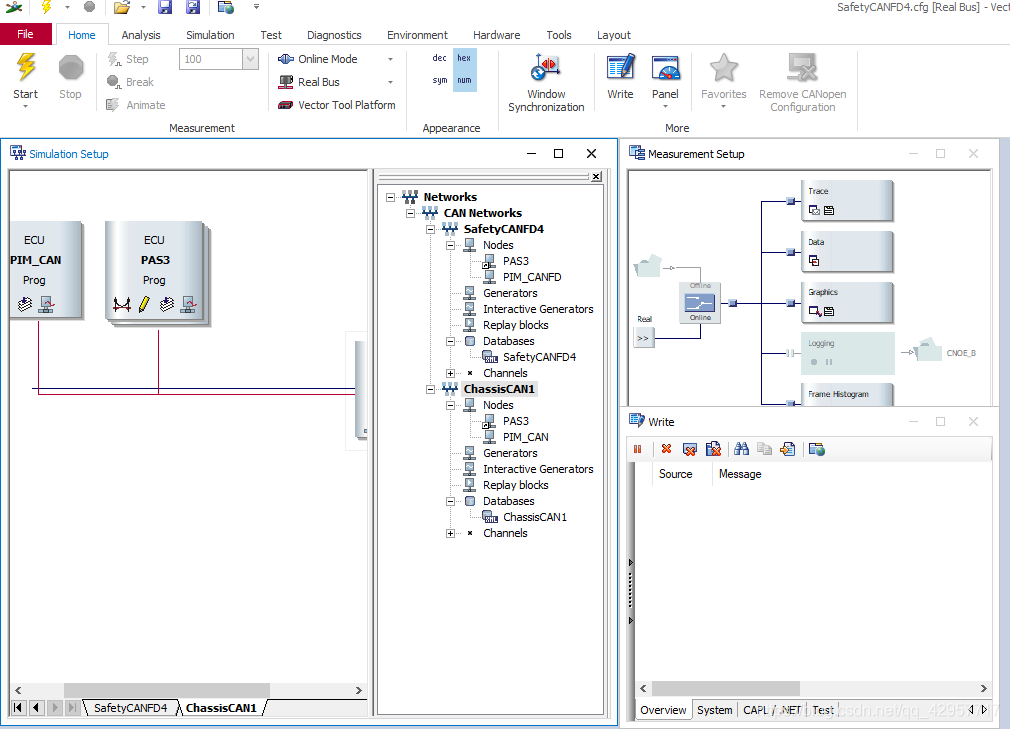Collapse the CAN Networks node
The image size is (1010, 729).
click(410, 213)
